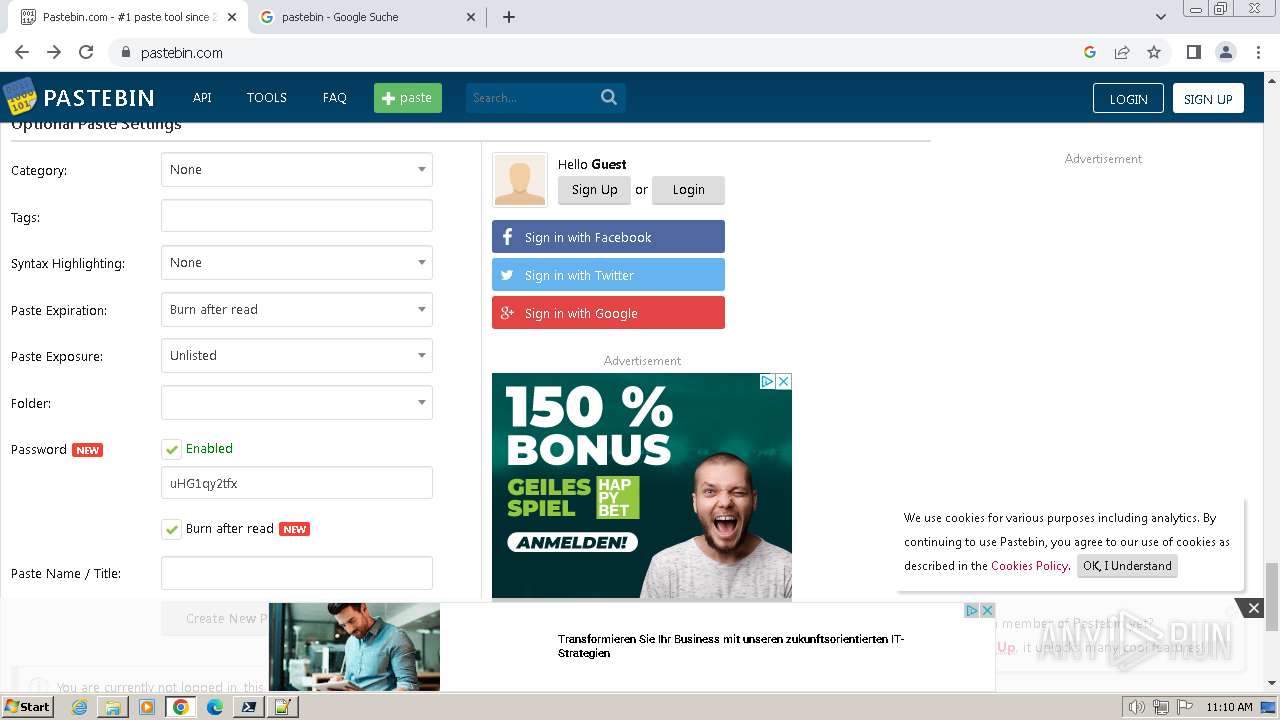This screenshot has height=720, width=1280.
Task: Open the API menu item
Action: click(x=202, y=97)
